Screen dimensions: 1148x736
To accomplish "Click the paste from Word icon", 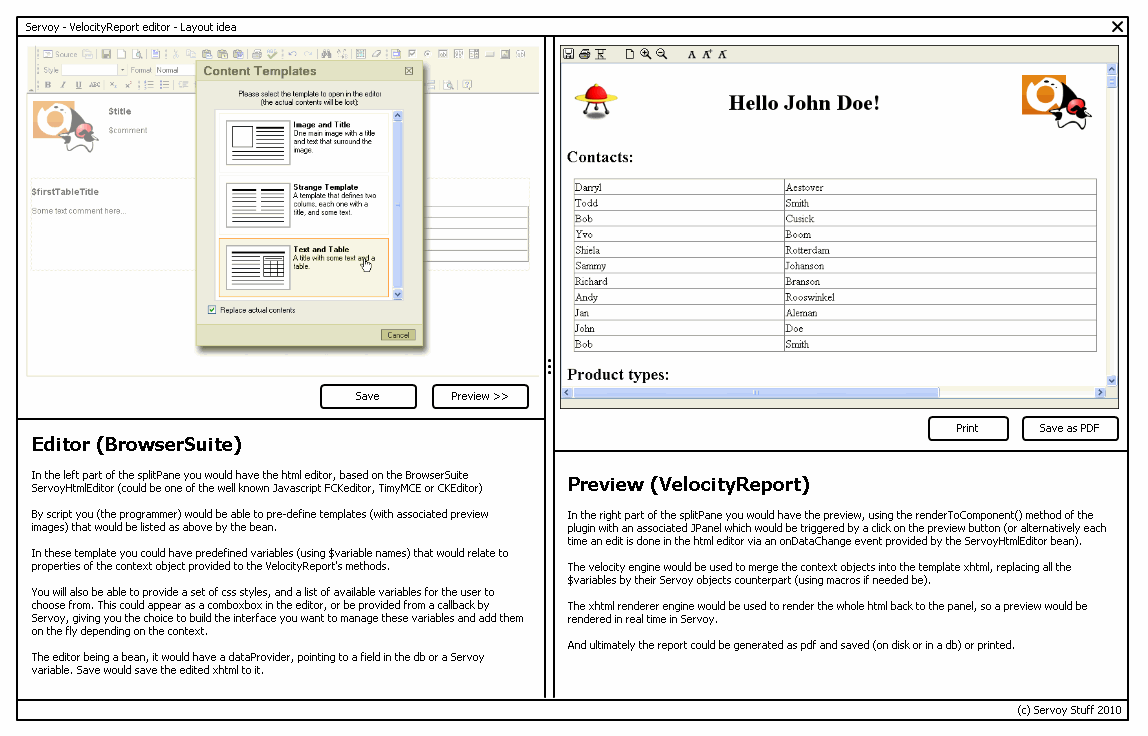I will (238, 54).
